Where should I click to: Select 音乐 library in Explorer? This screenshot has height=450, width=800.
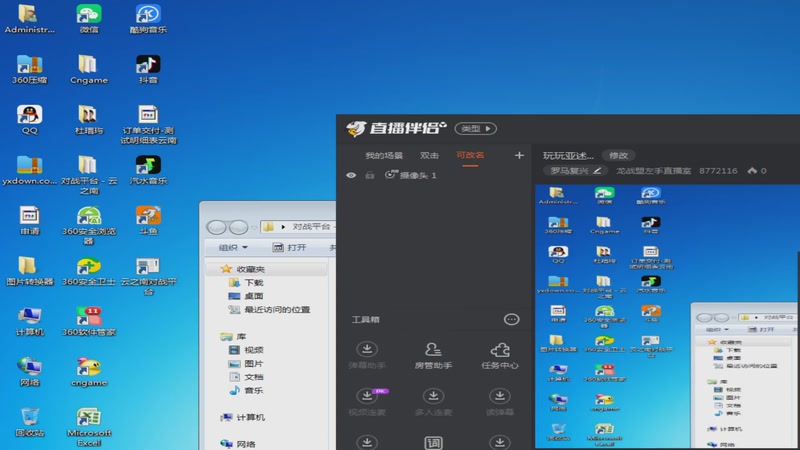246,390
